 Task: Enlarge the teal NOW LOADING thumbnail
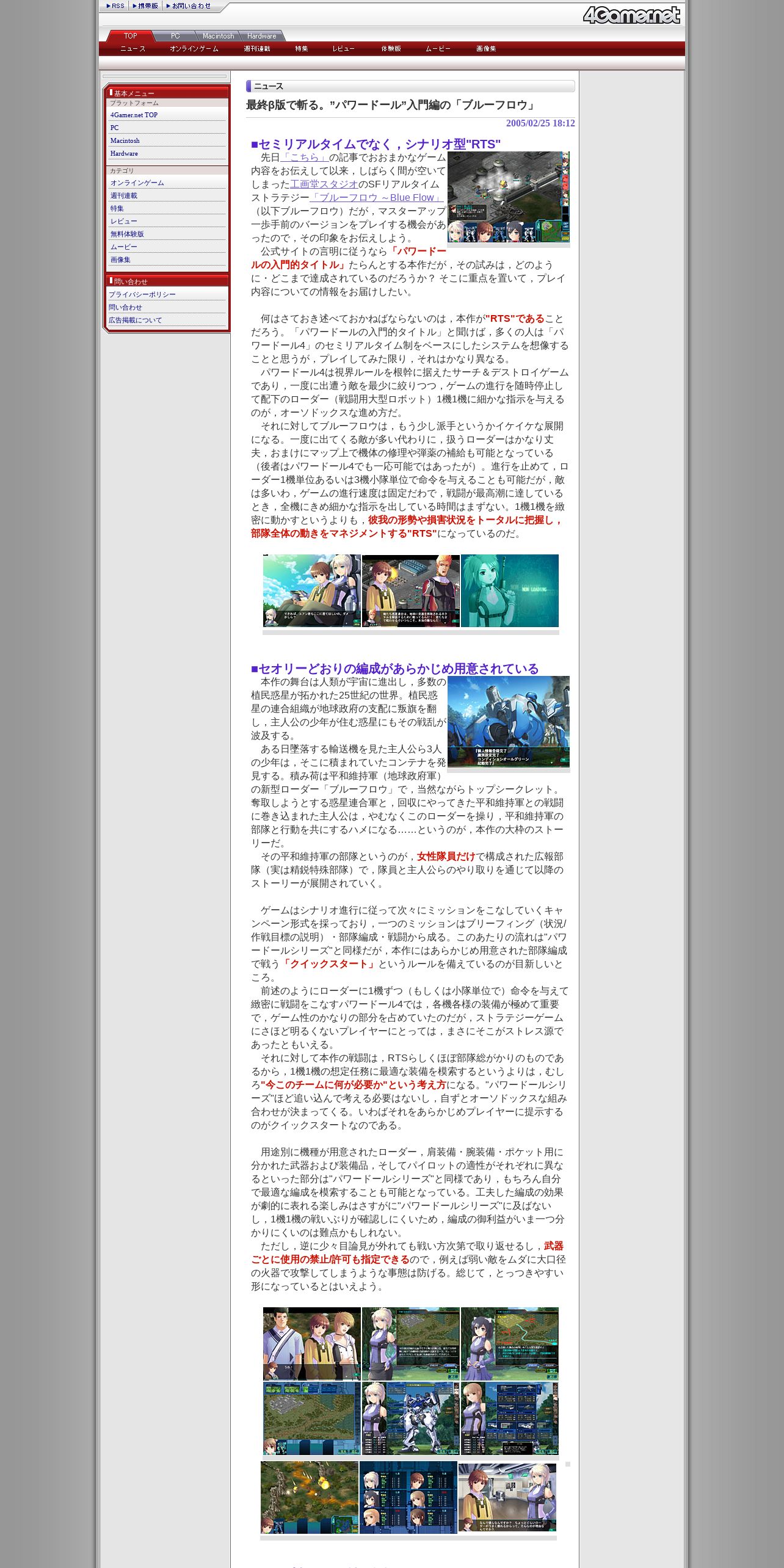pyautogui.click(x=509, y=590)
